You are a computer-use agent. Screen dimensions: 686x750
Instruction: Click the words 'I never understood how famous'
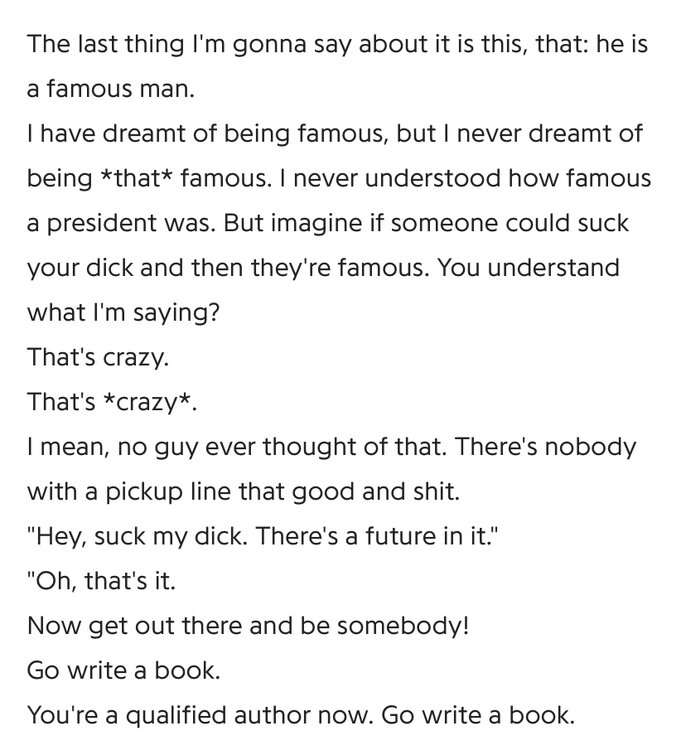[472, 178]
